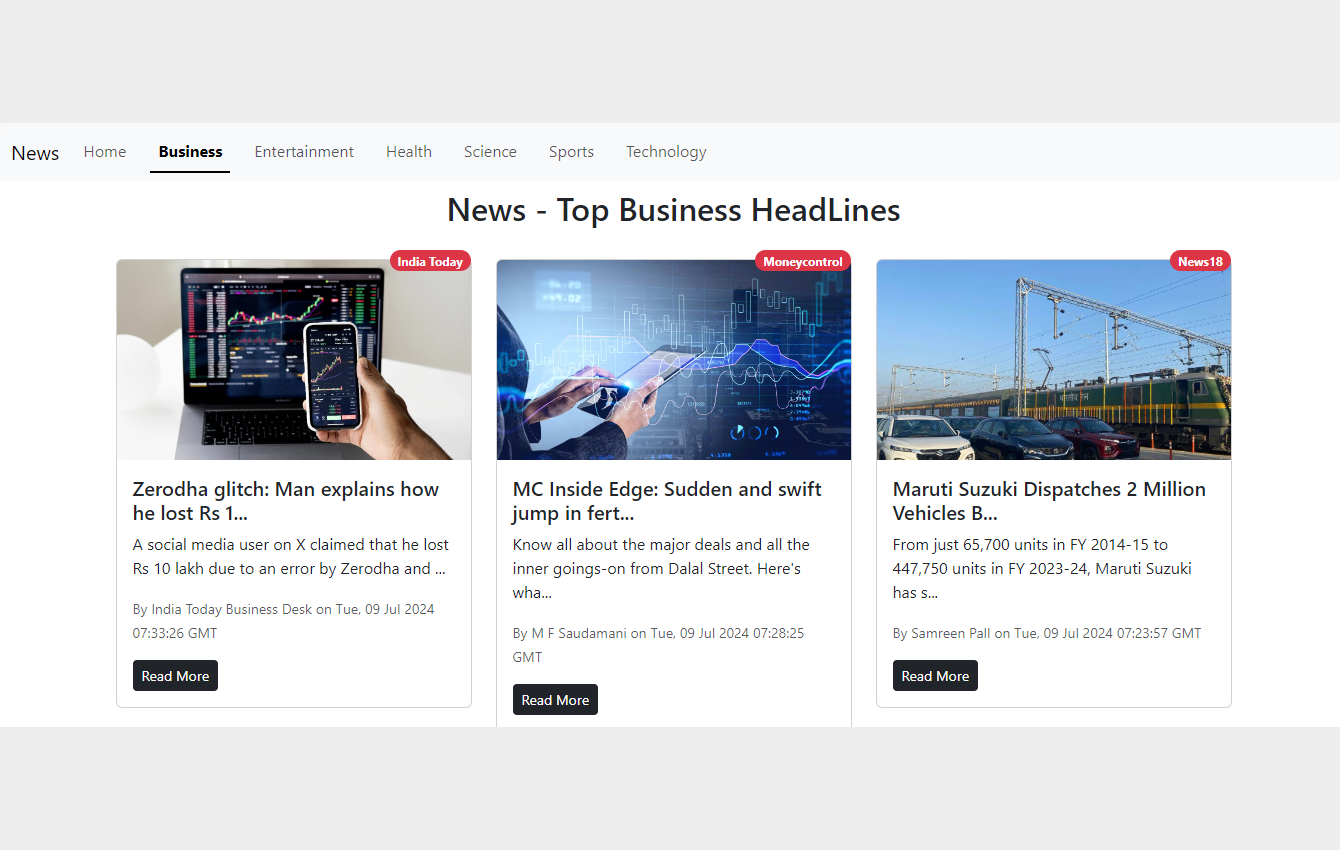1340x850 pixels.
Task: Select the Business nav tab
Action: (190, 152)
